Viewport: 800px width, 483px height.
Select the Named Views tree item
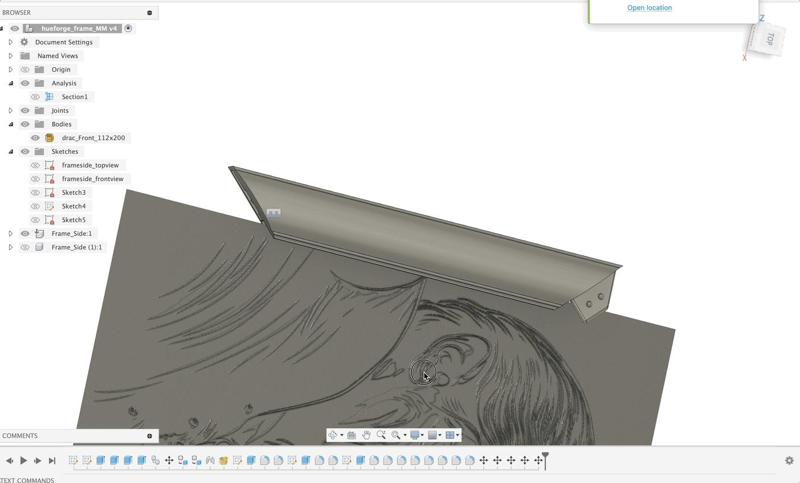coord(58,56)
